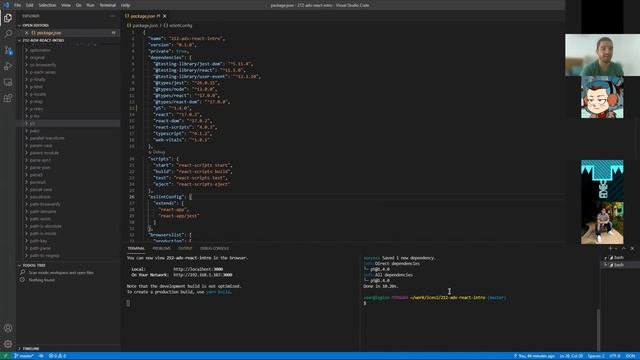Expand the path-to-regexp folder
Image resolution: width=640 pixels, height=360 pixels.
tap(44, 256)
